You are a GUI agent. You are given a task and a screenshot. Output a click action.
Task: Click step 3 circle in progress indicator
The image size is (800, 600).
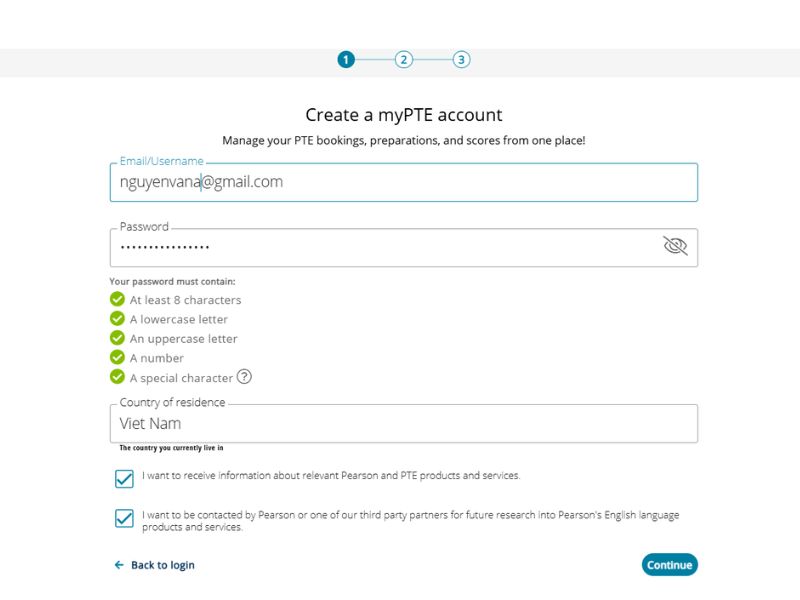[x=461, y=60]
